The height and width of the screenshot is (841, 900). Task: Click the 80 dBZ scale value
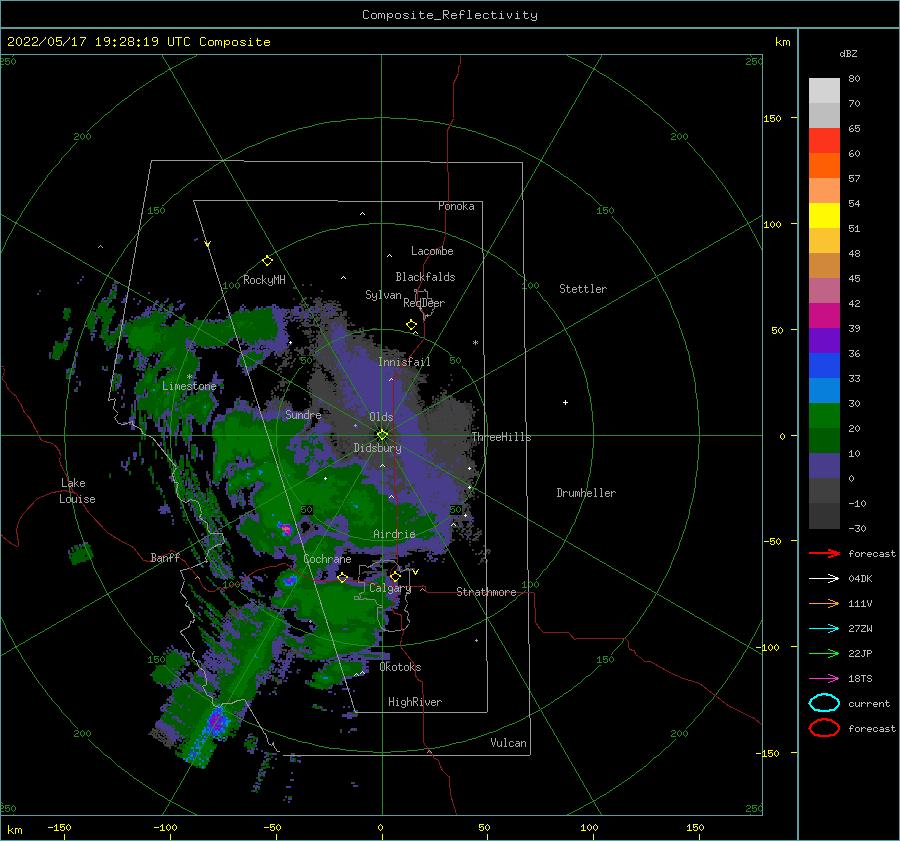[x=854, y=79]
